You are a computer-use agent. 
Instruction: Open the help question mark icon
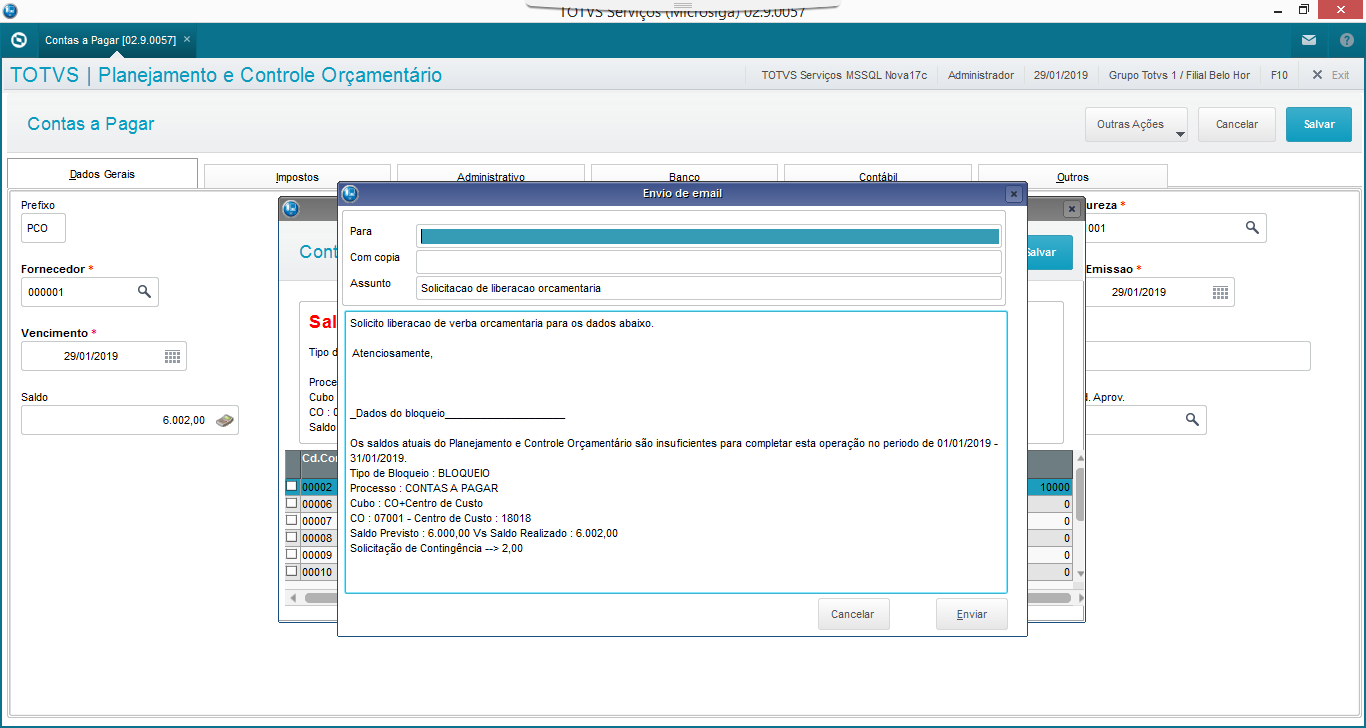(x=1346, y=40)
